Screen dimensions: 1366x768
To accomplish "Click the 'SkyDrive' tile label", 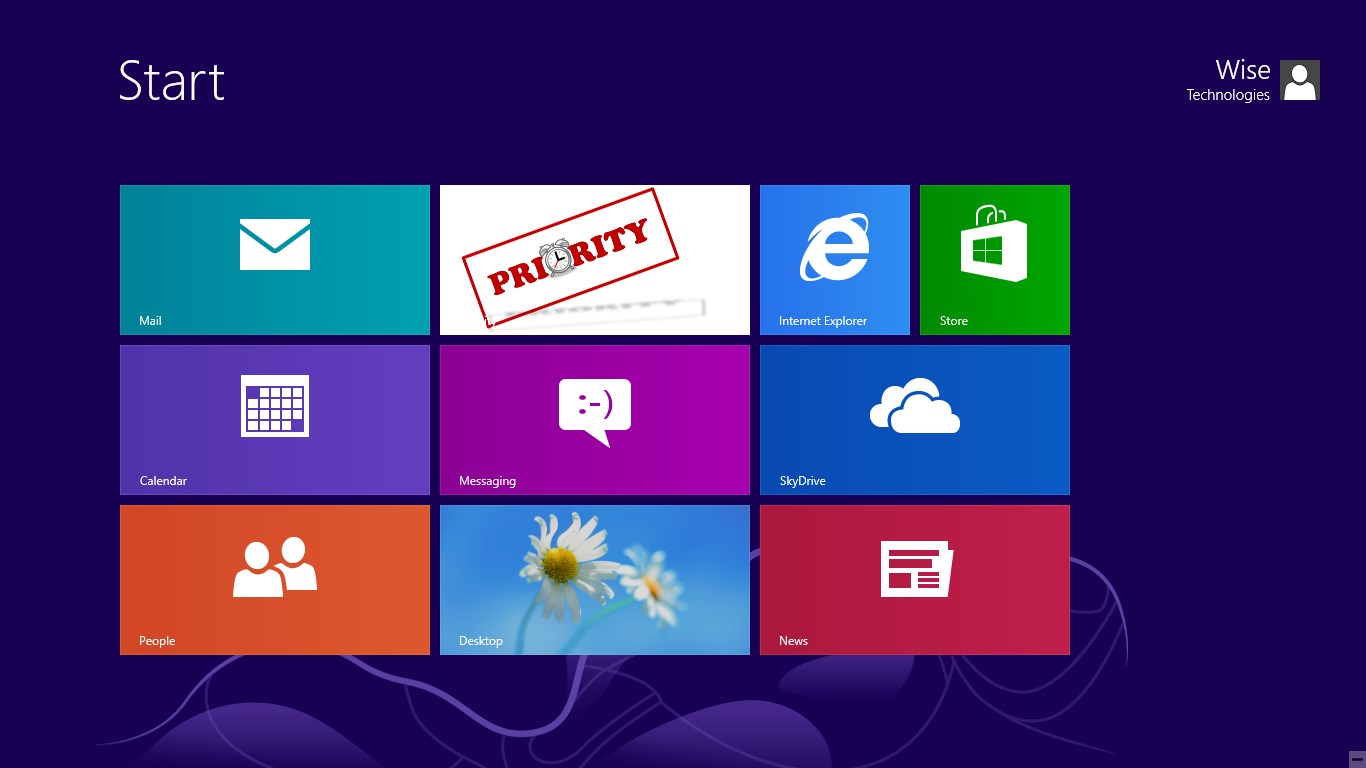I will pos(802,481).
